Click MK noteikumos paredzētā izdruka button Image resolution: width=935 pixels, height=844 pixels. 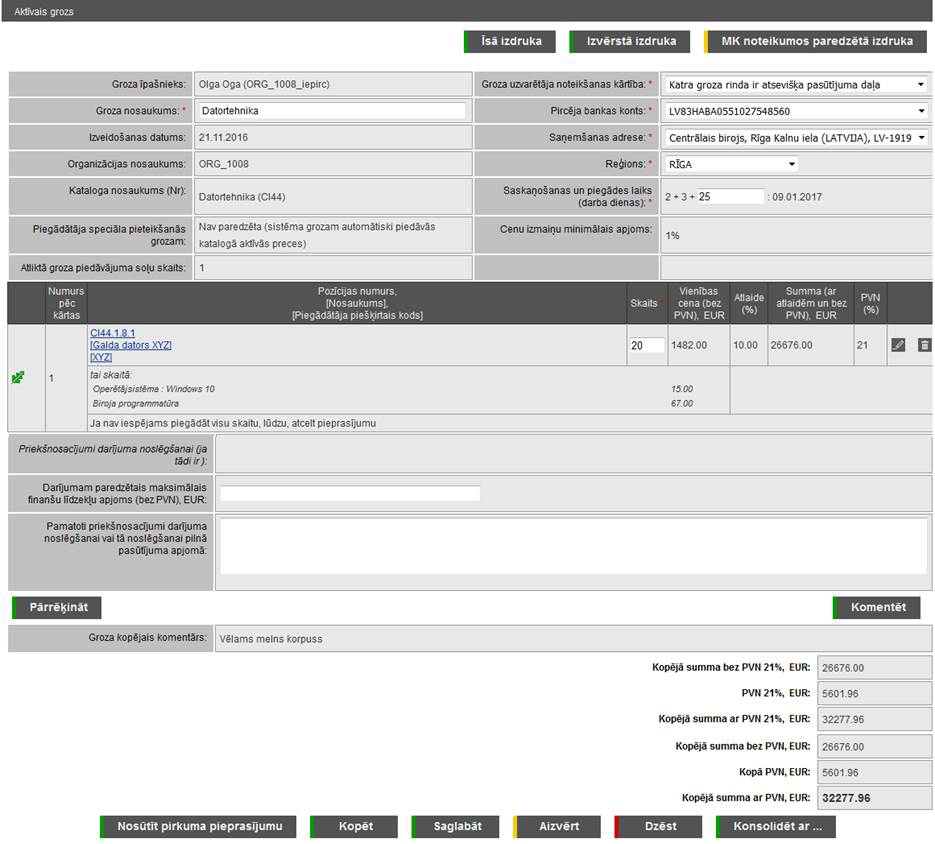[x=816, y=42]
